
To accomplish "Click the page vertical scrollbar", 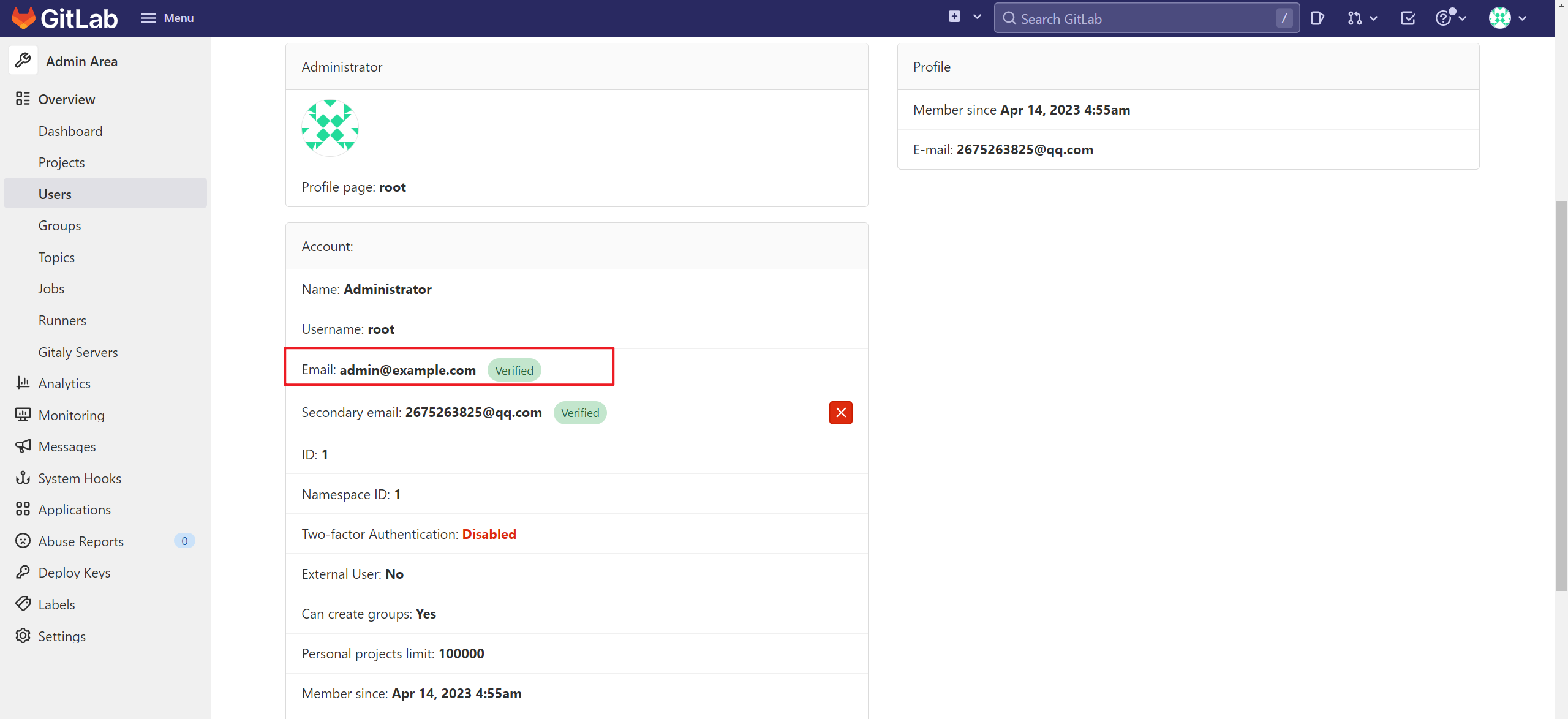I will point(1561,396).
